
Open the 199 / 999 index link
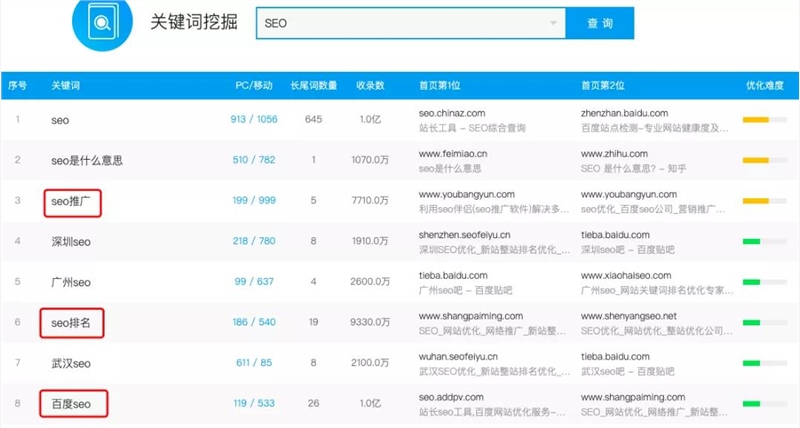254,200
